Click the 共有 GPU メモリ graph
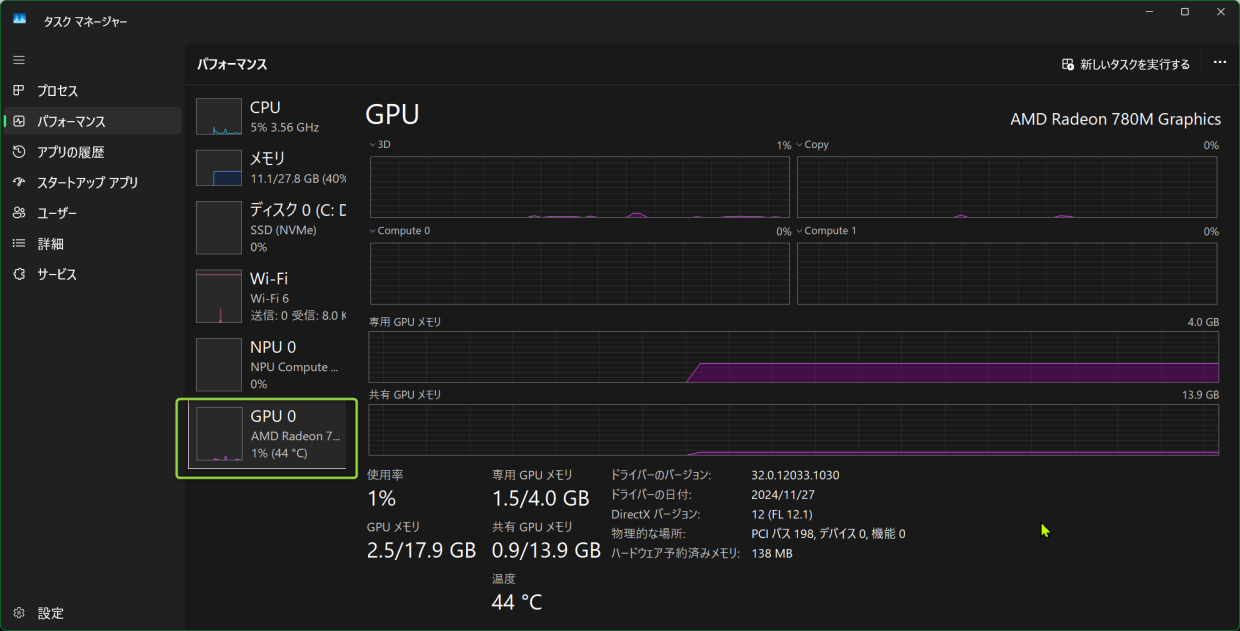The image size is (1240, 631). (794, 430)
